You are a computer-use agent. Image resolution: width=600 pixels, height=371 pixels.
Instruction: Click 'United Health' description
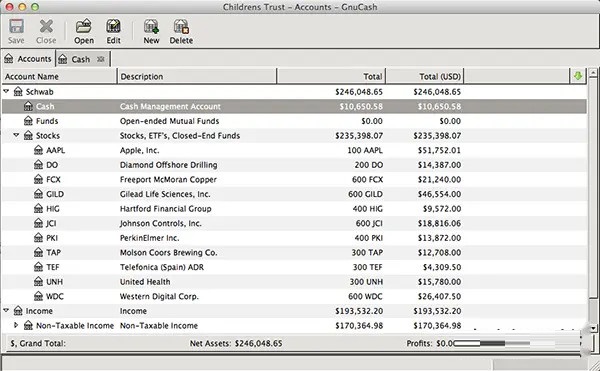pos(145,282)
